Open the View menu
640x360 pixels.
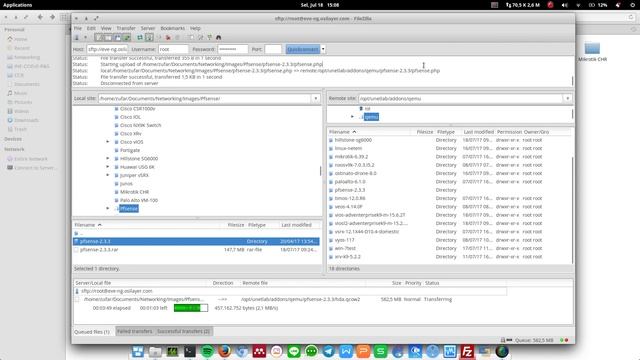point(106,28)
